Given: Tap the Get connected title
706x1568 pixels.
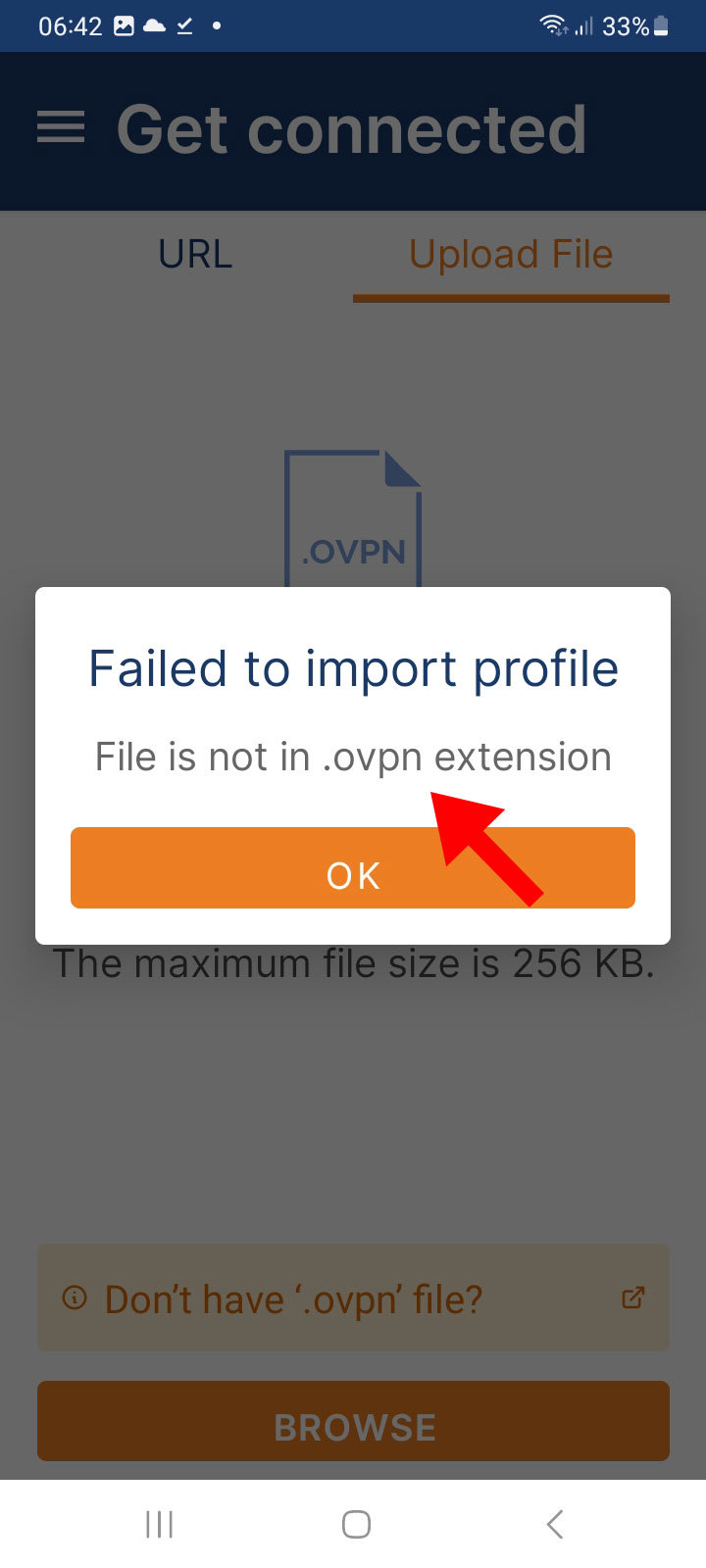Looking at the screenshot, I should [351, 130].
